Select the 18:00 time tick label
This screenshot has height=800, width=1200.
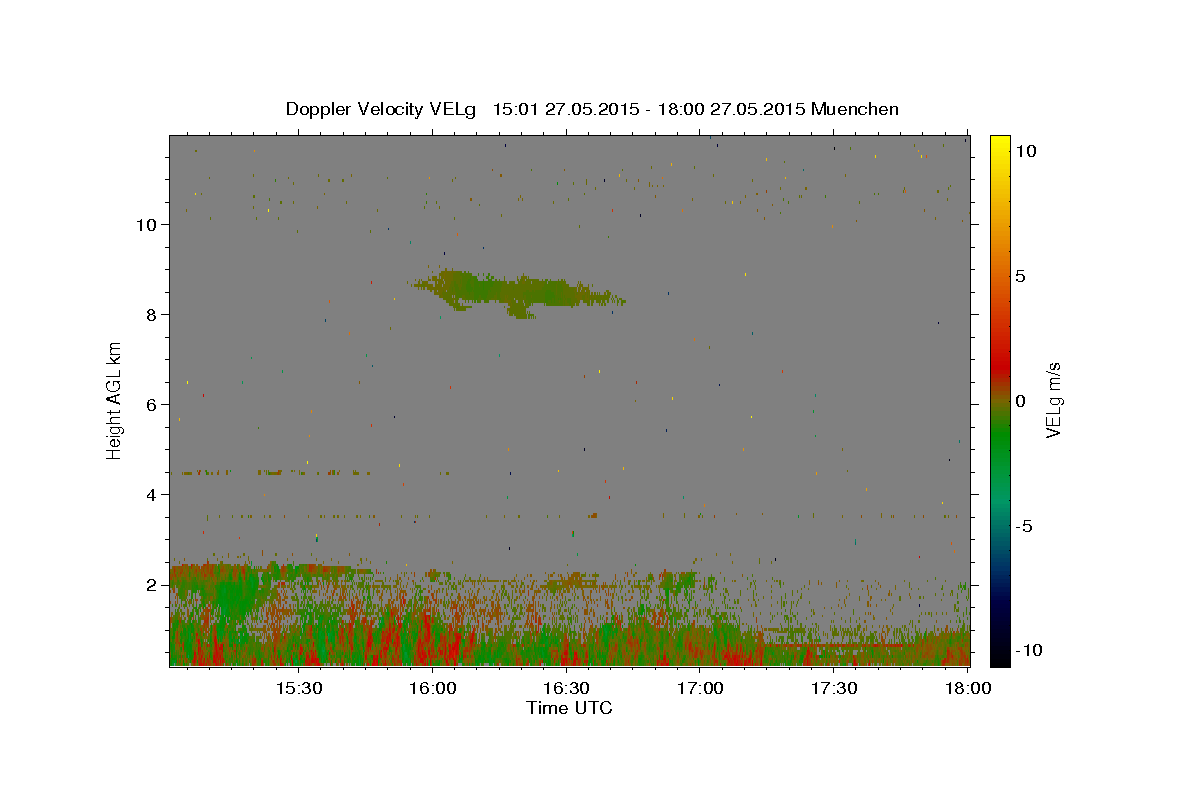968,688
